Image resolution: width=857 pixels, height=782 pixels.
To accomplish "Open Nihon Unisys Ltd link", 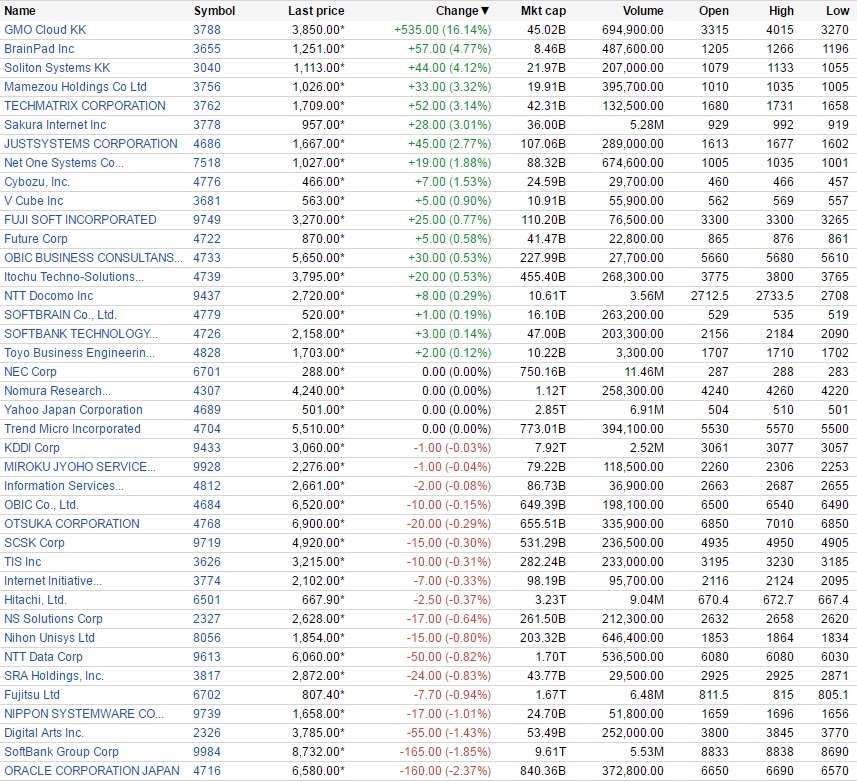I will pos(49,638).
